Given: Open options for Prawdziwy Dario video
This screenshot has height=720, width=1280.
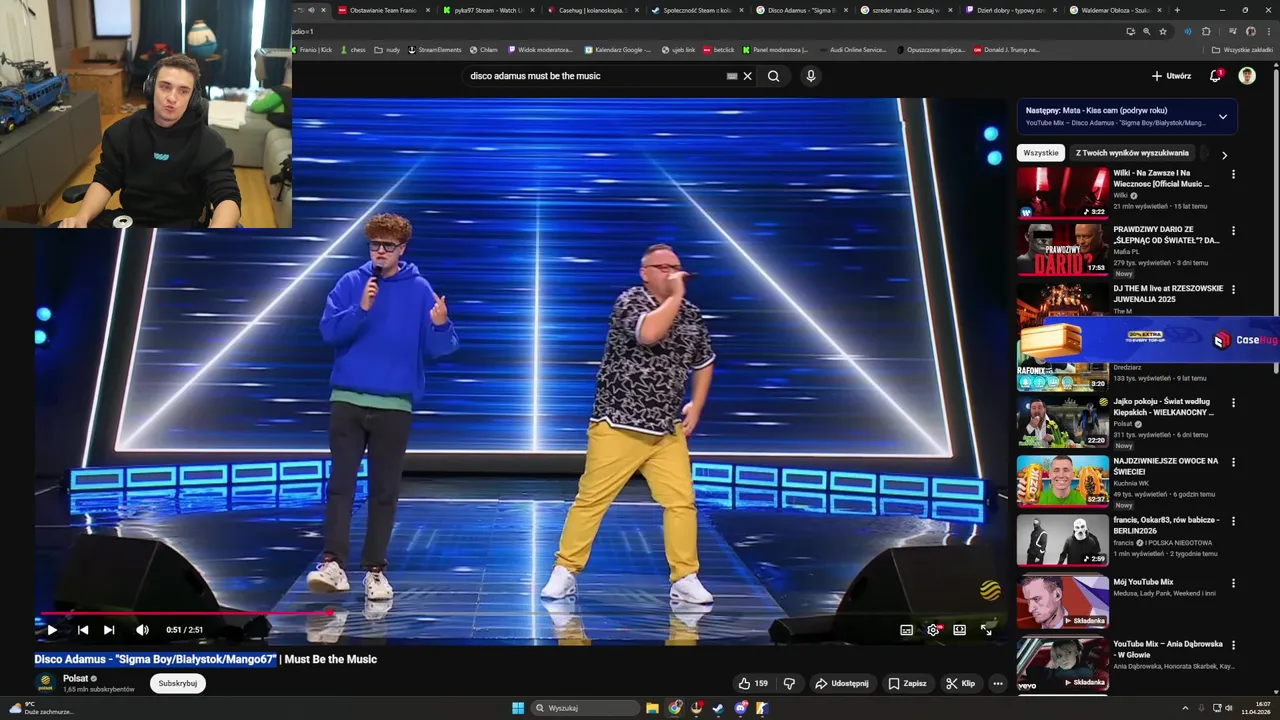Looking at the screenshot, I should click(x=1233, y=230).
